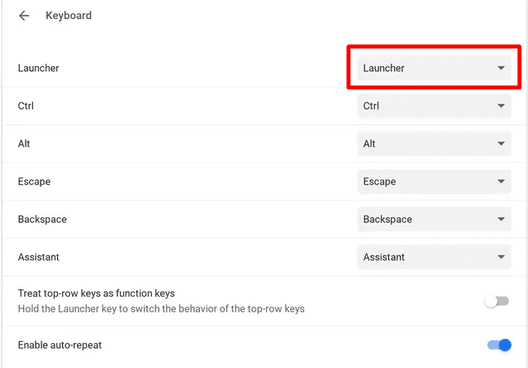The height and width of the screenshot is (368, 528).
Task: Enable treat top-row keys as function keys
Action: point(497,301)
